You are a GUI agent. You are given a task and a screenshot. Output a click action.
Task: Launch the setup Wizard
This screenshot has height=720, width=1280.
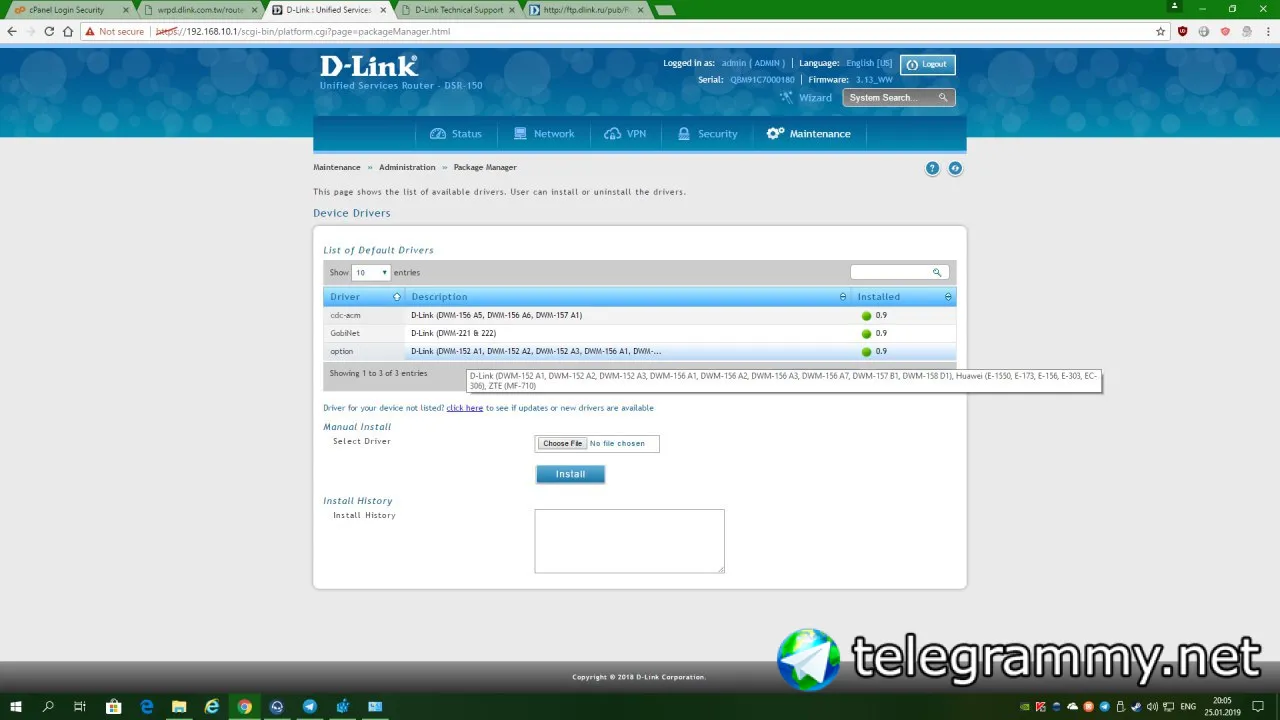point(808,98)
